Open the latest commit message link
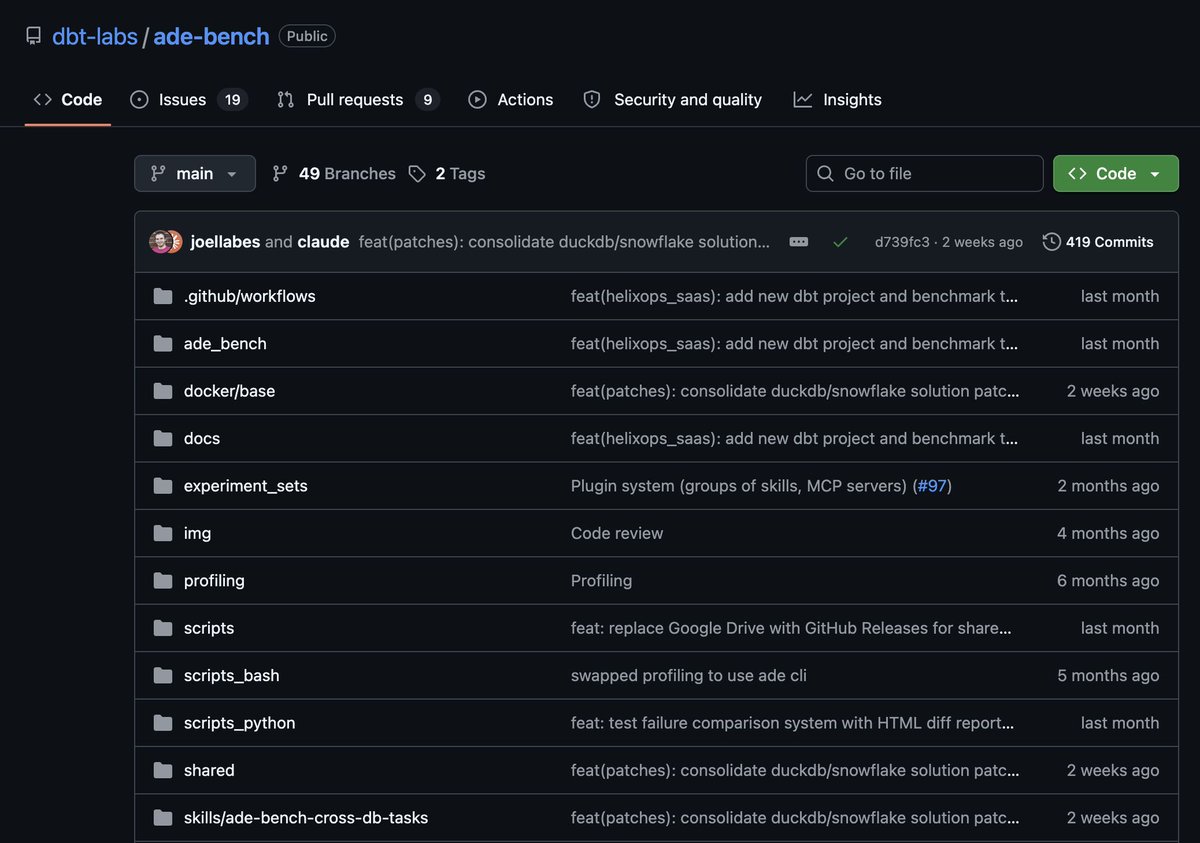Screen dimensions: 1200x843 564,242
